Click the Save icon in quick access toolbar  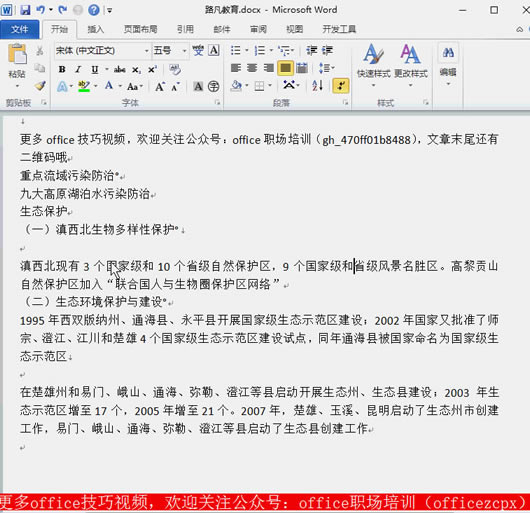click(x=25, y=10)
